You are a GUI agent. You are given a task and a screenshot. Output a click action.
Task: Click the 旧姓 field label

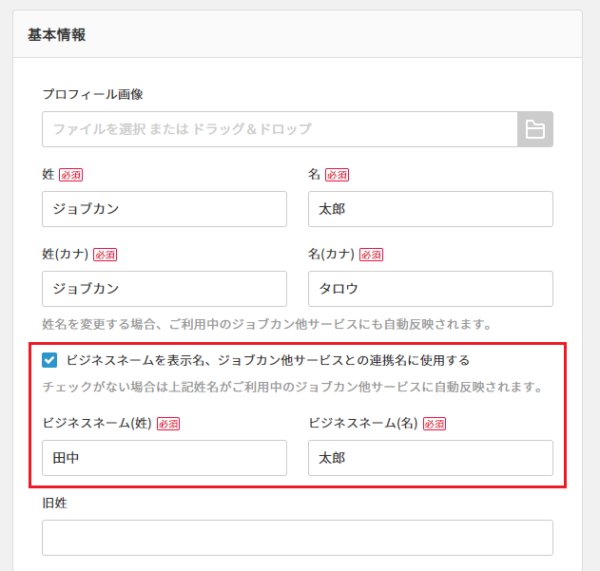[x=54, y=503]
